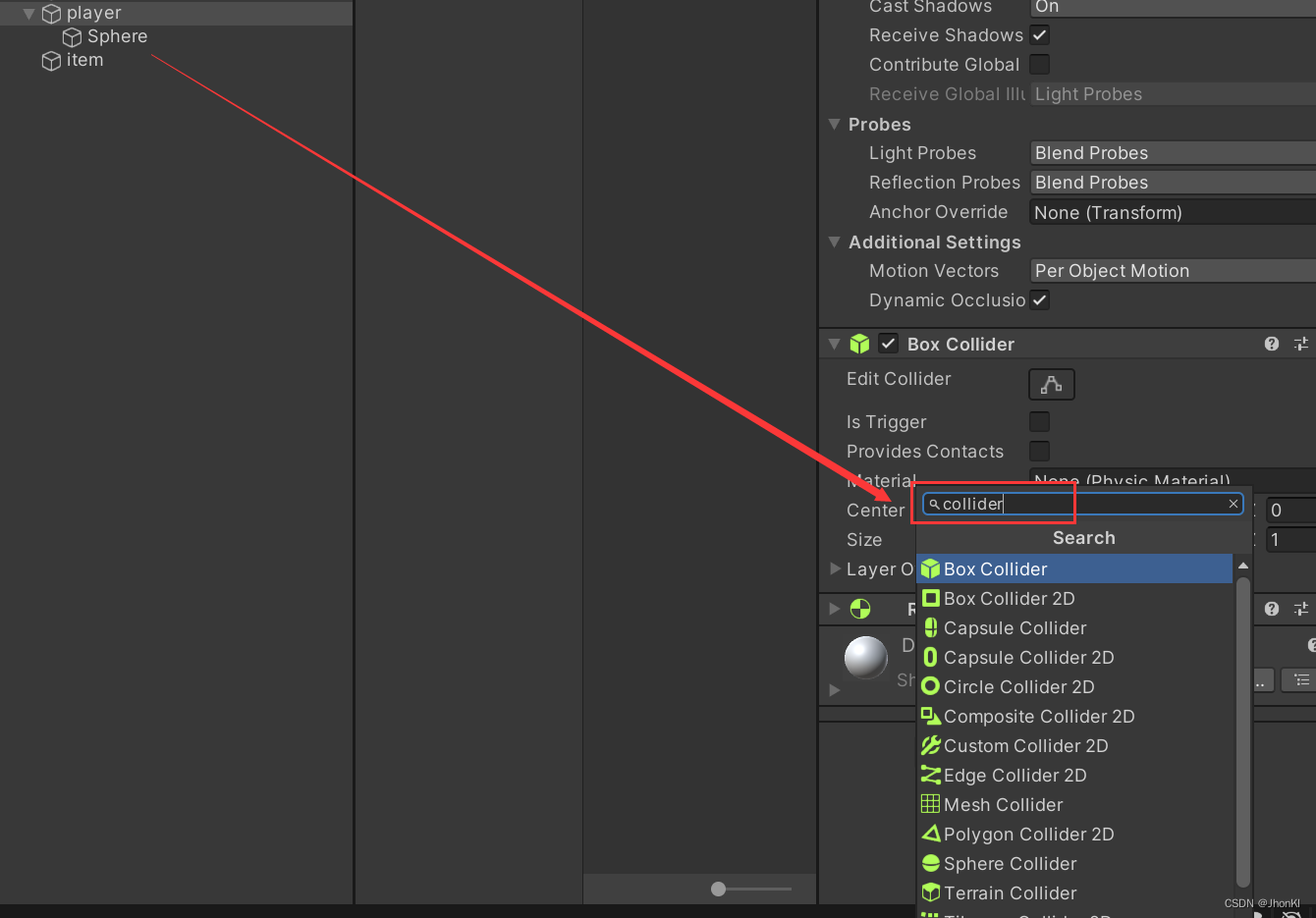Disable the Box Collider component checkbox
1316x918 pixels.
coord(888,344)
